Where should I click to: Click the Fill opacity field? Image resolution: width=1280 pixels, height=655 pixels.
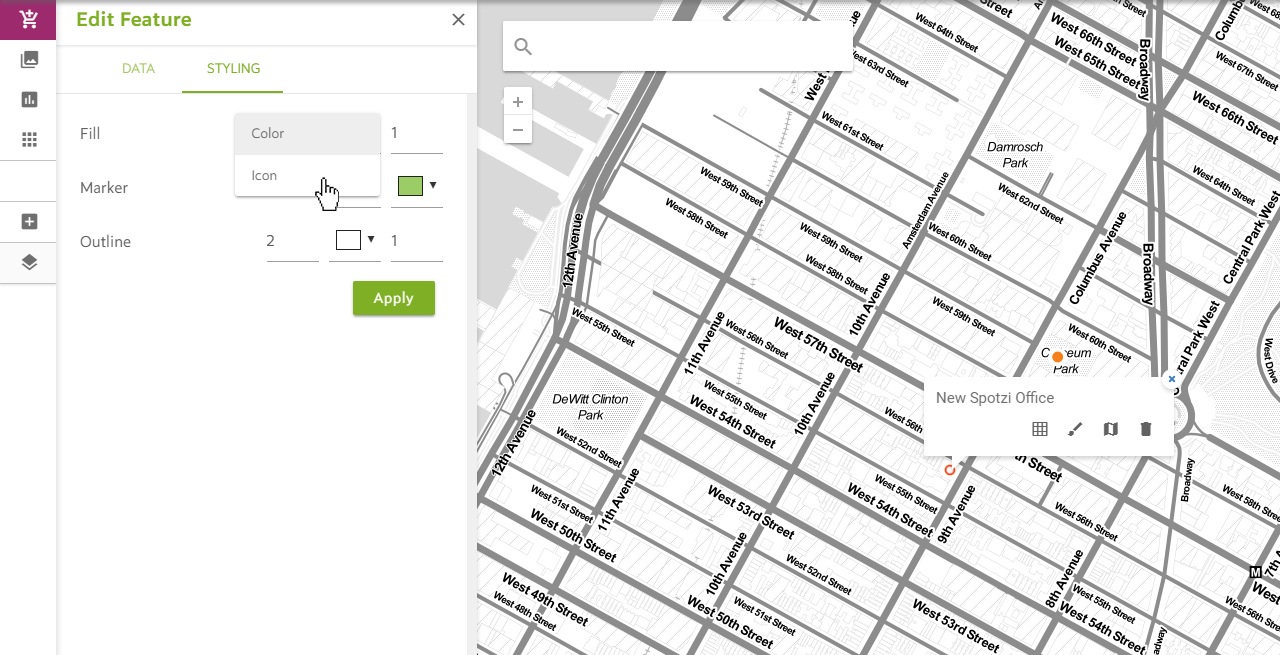click(x=416, y=133)
